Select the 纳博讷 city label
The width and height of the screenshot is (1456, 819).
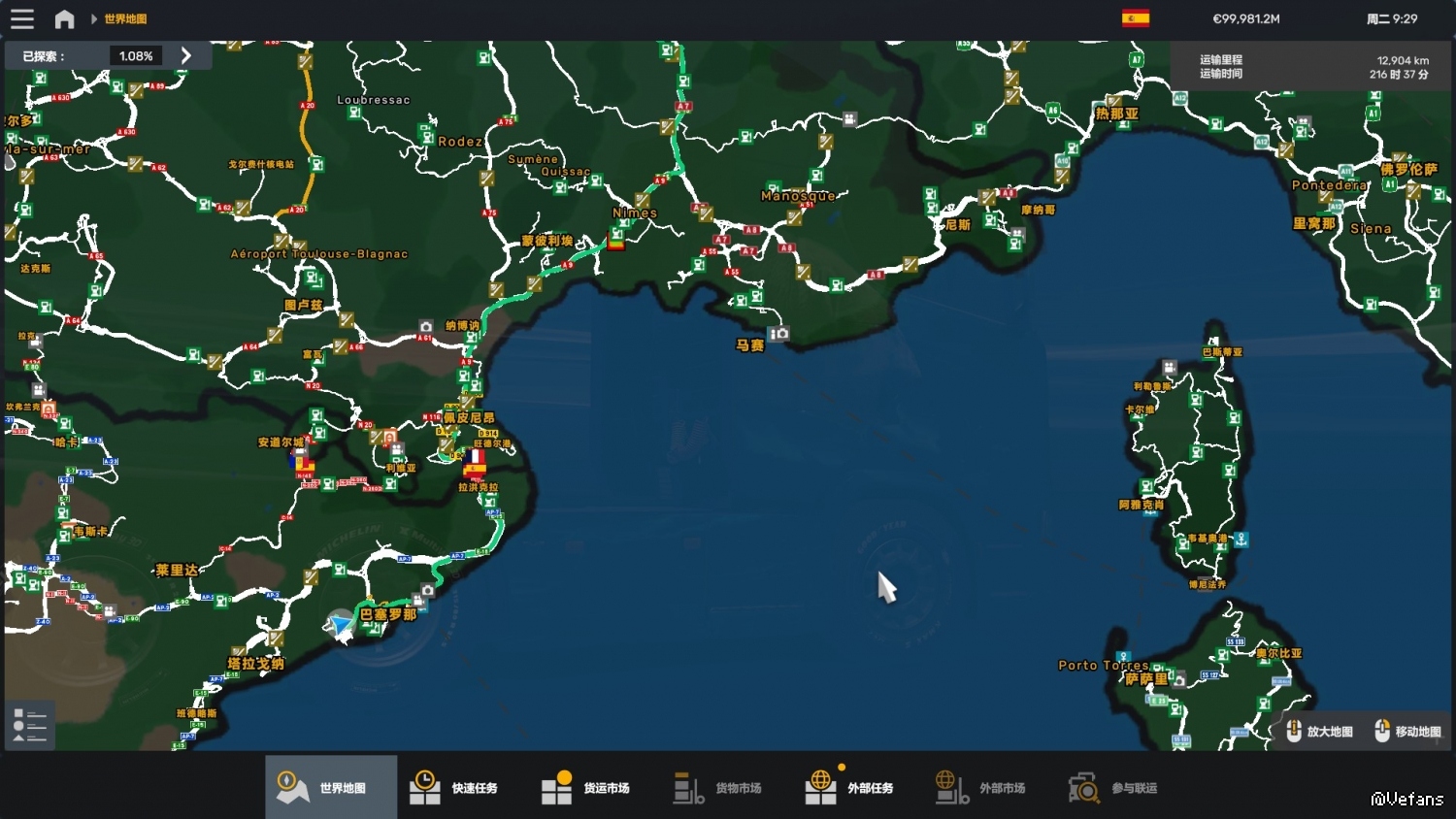[x=462, y=326]
